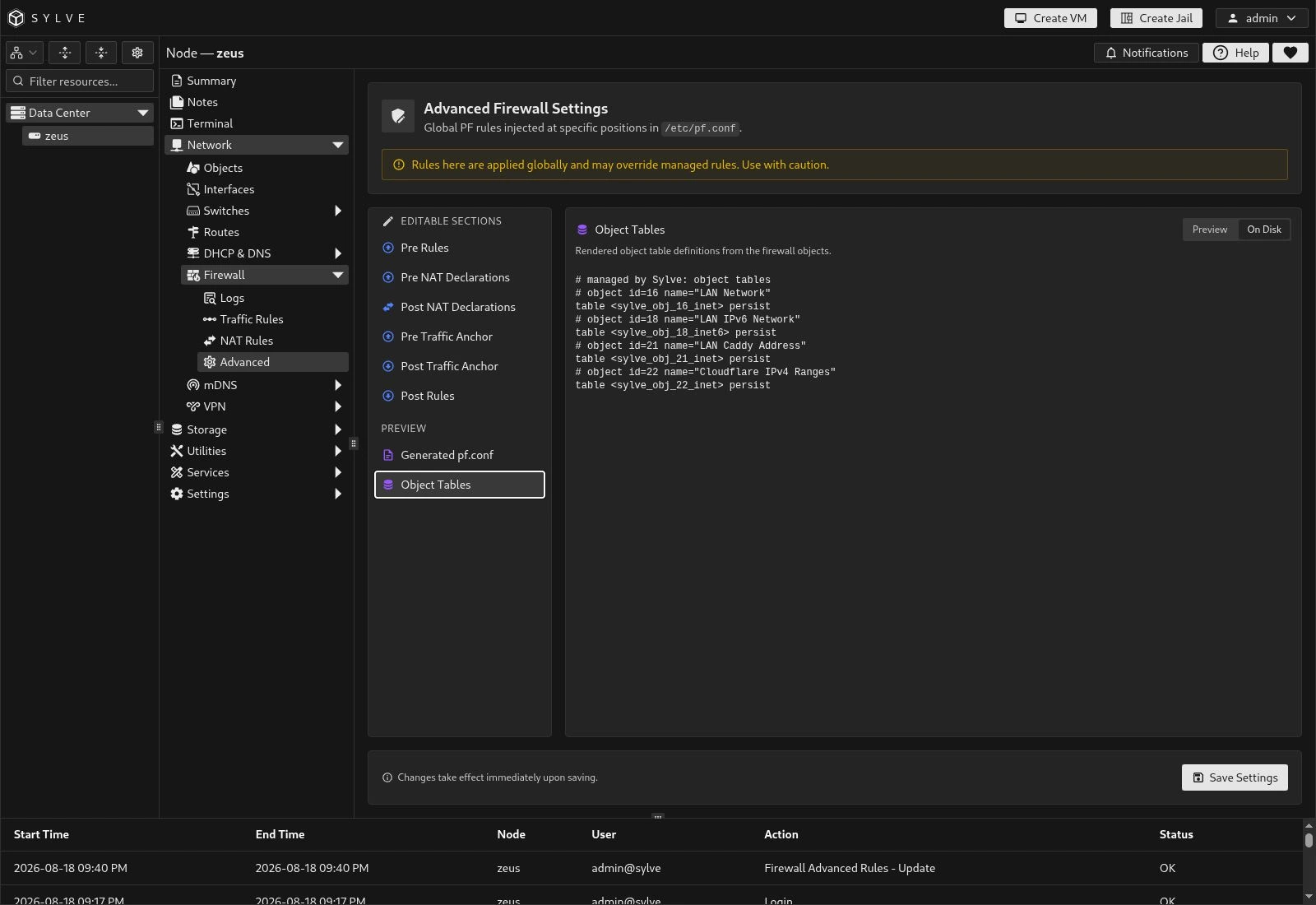Open the Generated pf.conf preview
This screenshot has width=1316, height=905.
pos(460,455)
